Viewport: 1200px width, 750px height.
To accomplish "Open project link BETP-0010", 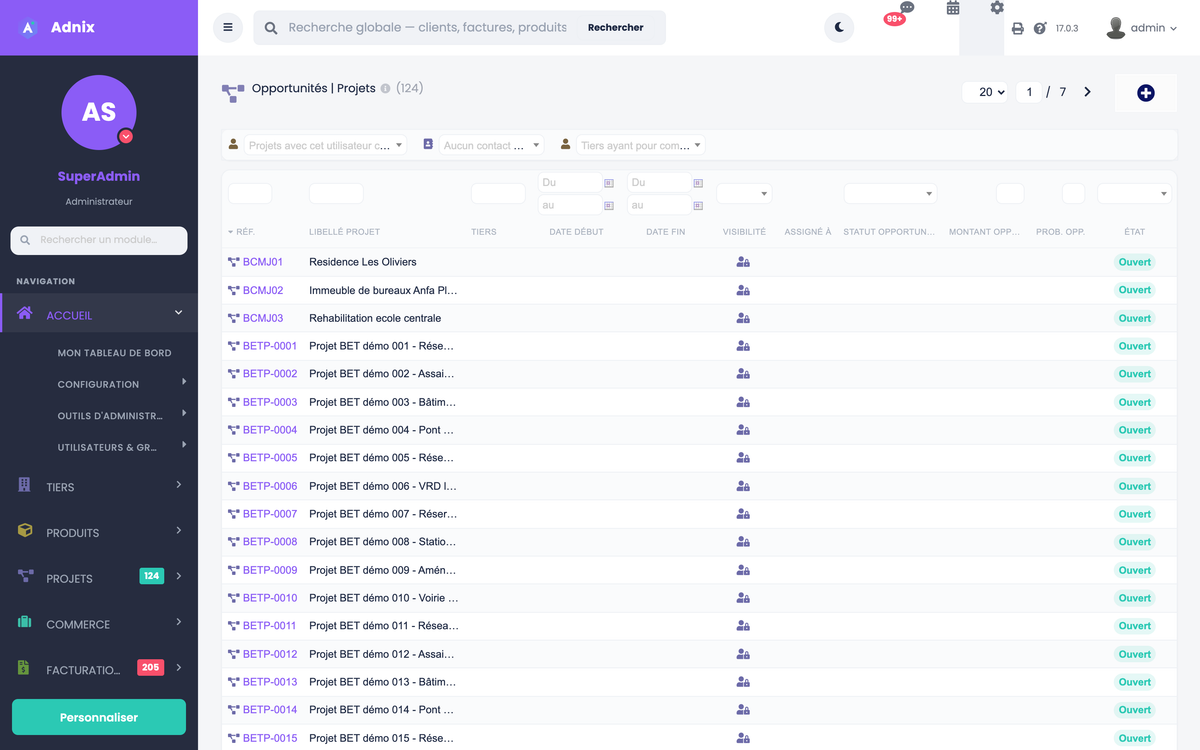I will point(270,598).
